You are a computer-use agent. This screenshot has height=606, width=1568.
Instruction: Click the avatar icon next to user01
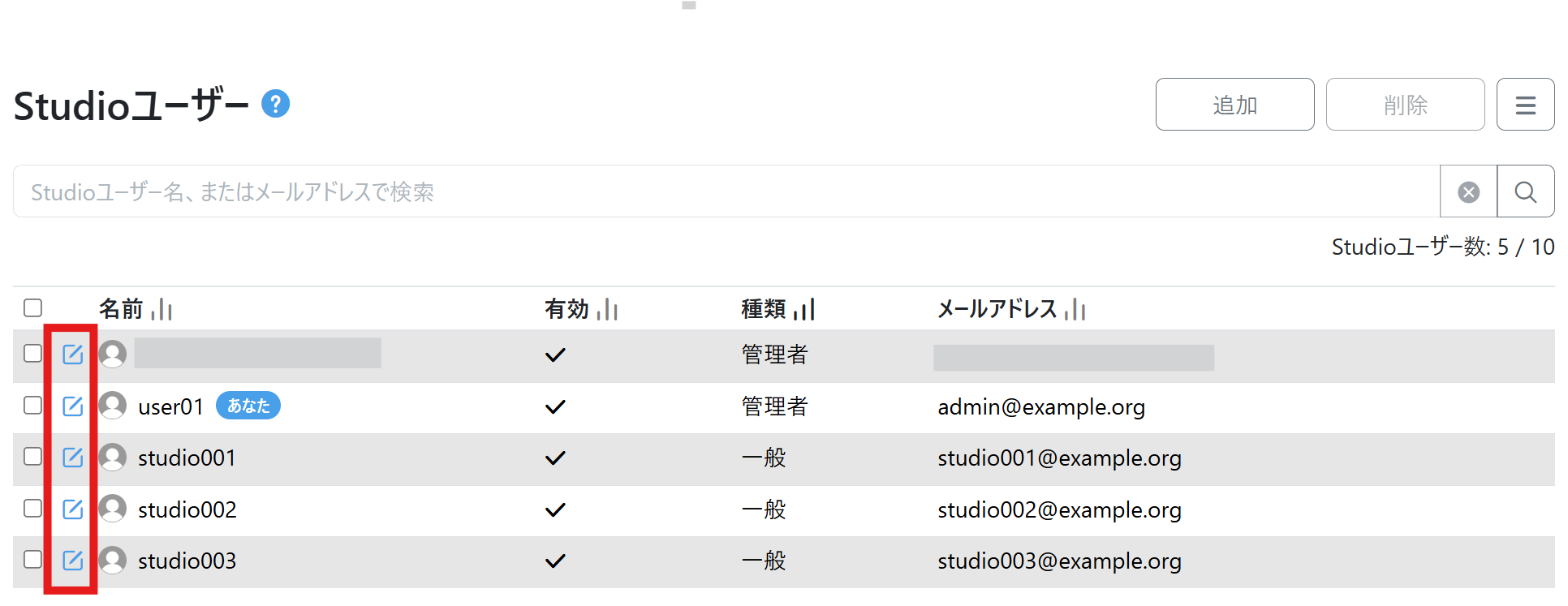click(x=113, y=406)
